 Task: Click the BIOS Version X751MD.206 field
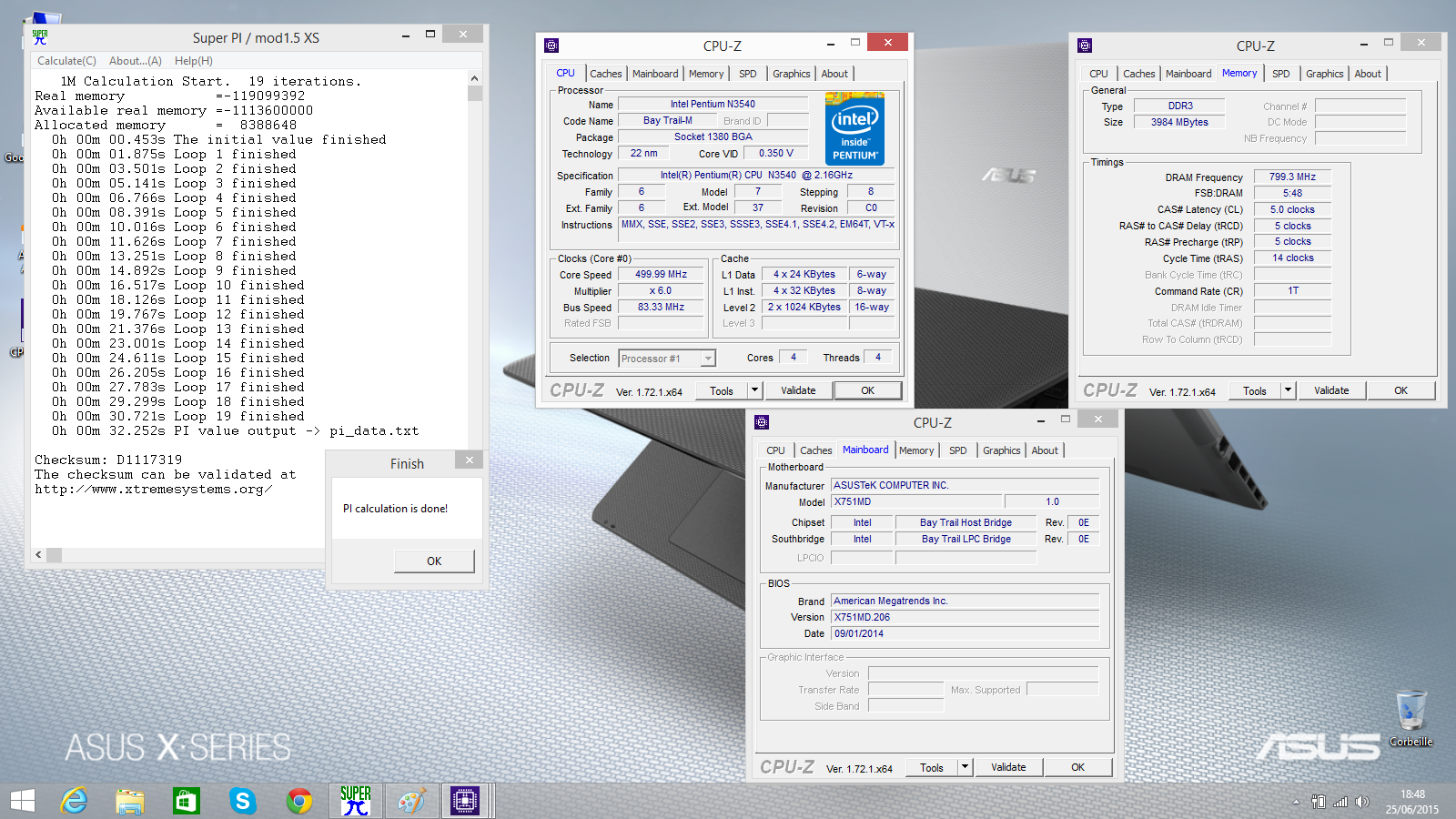click(965, 617)
